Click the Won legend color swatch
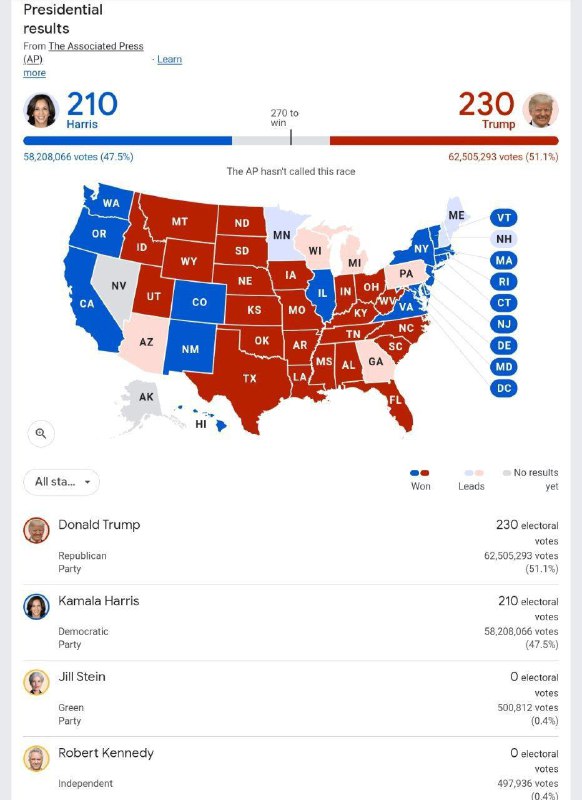582x800 pixels. 420,473
